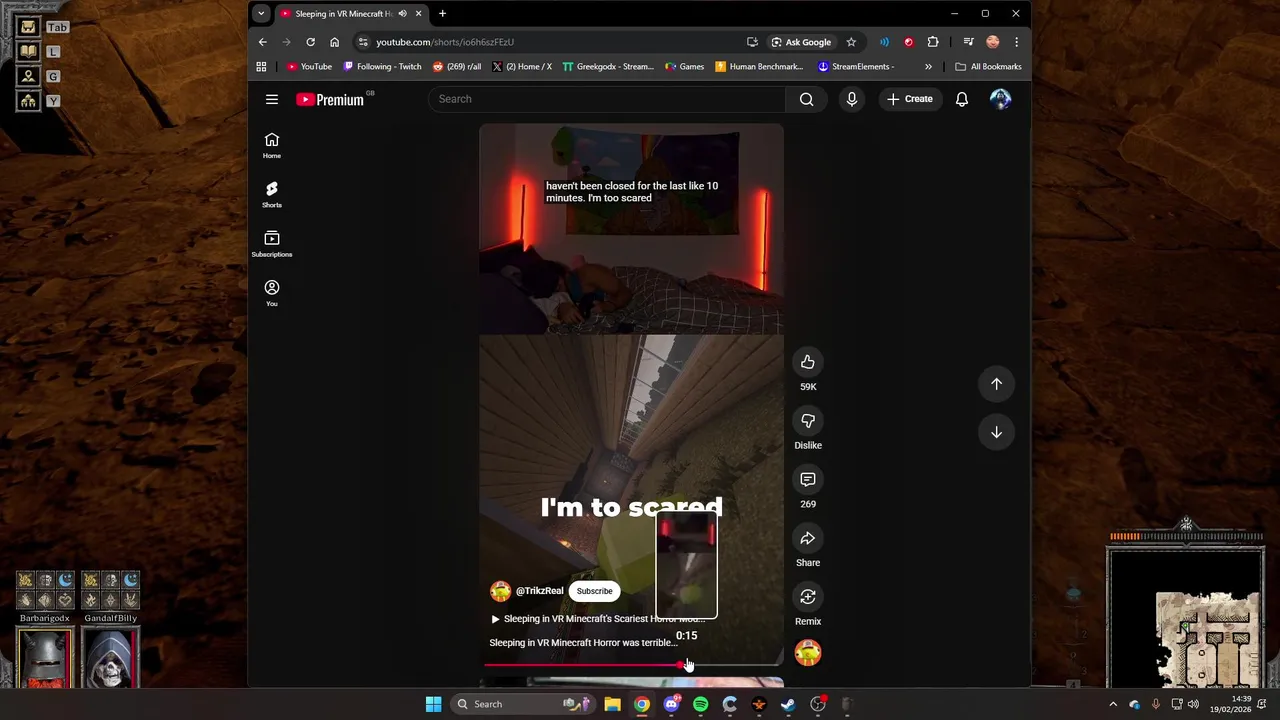
Task: Share this Short
Action: 808,538
